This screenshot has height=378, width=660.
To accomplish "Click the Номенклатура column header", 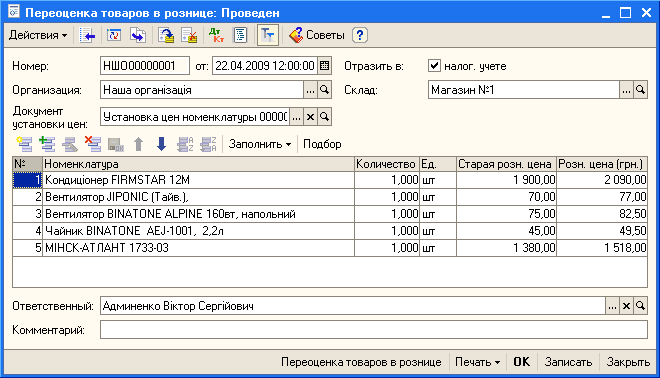I will pyautogui.click(x=198, y=164).
